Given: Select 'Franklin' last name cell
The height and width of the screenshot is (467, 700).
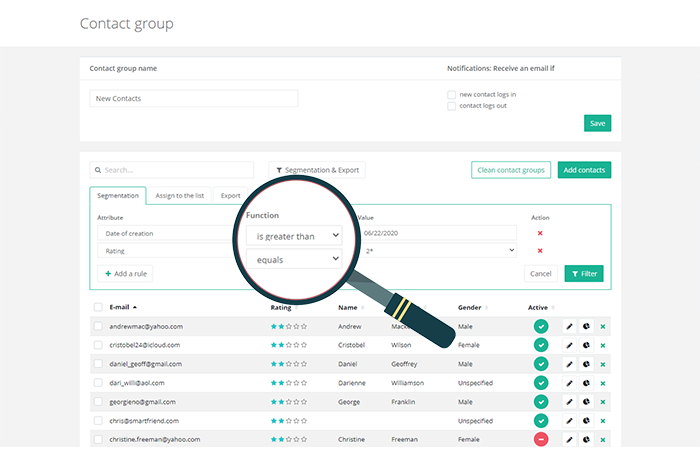Looking at the screenshot, I should click(403, 402).
